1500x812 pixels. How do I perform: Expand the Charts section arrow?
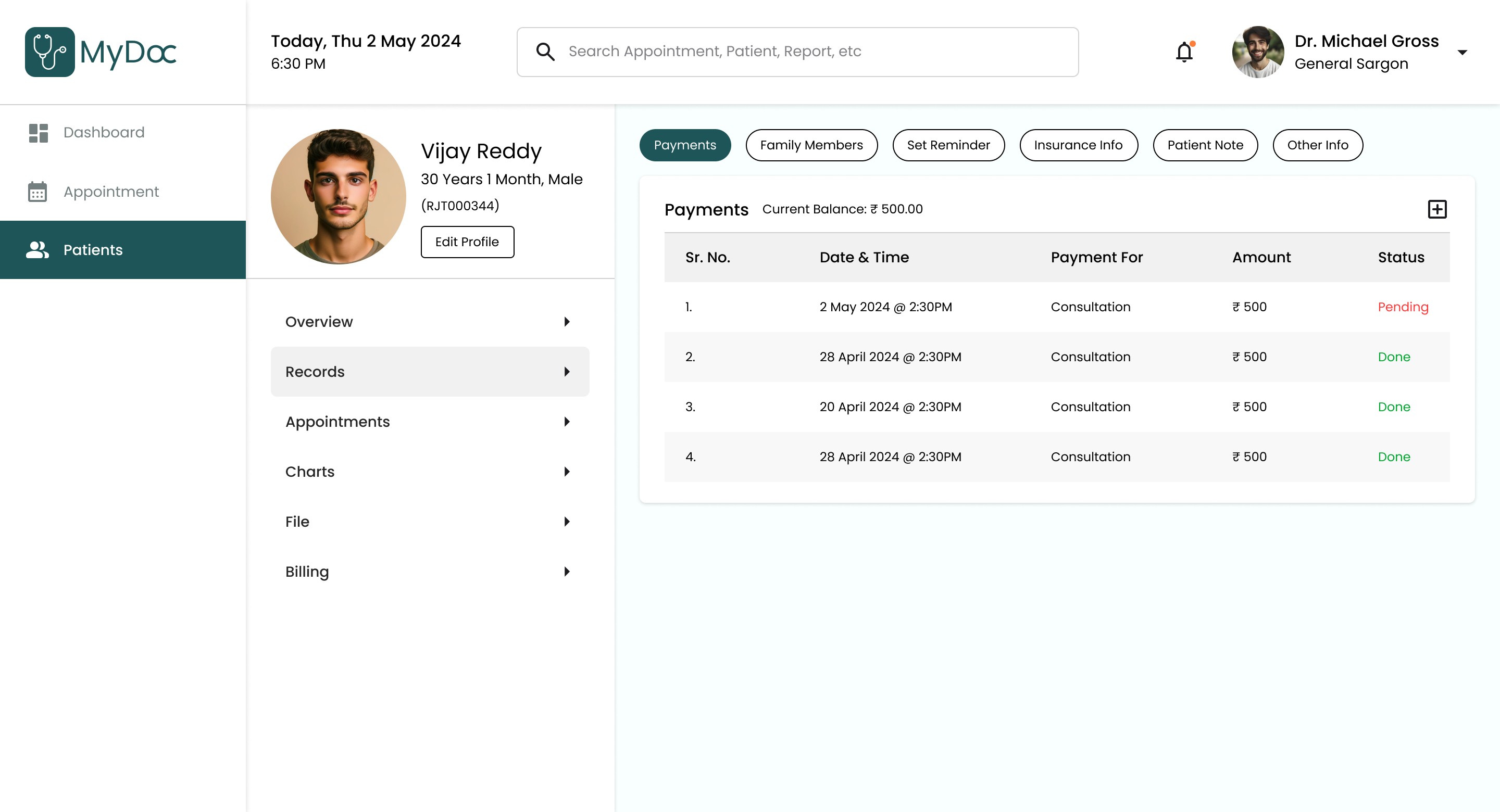(x=567, y=472)
